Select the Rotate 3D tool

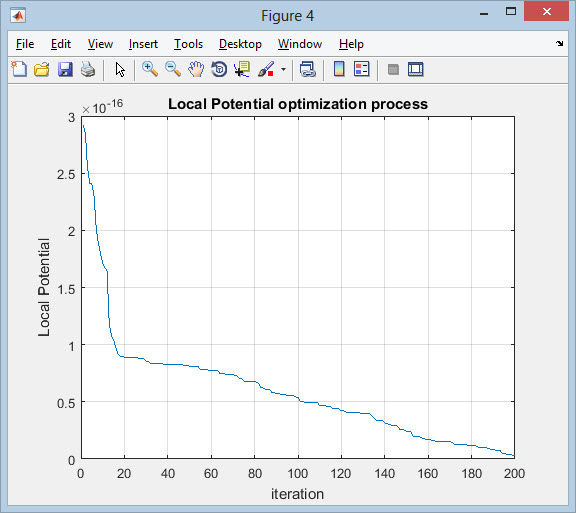[x=219, y=69]
